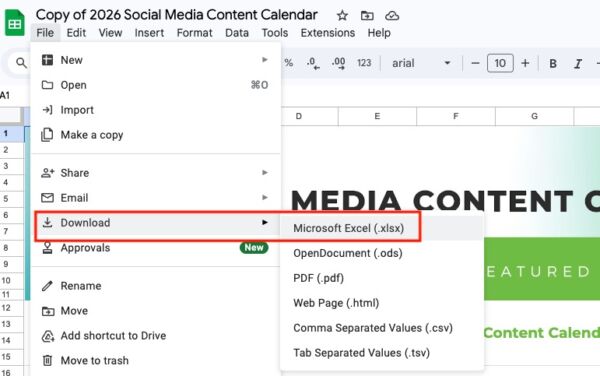The height and width of the screenshot is (376, 600).
Task: Download as Comma Separated Values (.csv)
Action: coord(382,328)
